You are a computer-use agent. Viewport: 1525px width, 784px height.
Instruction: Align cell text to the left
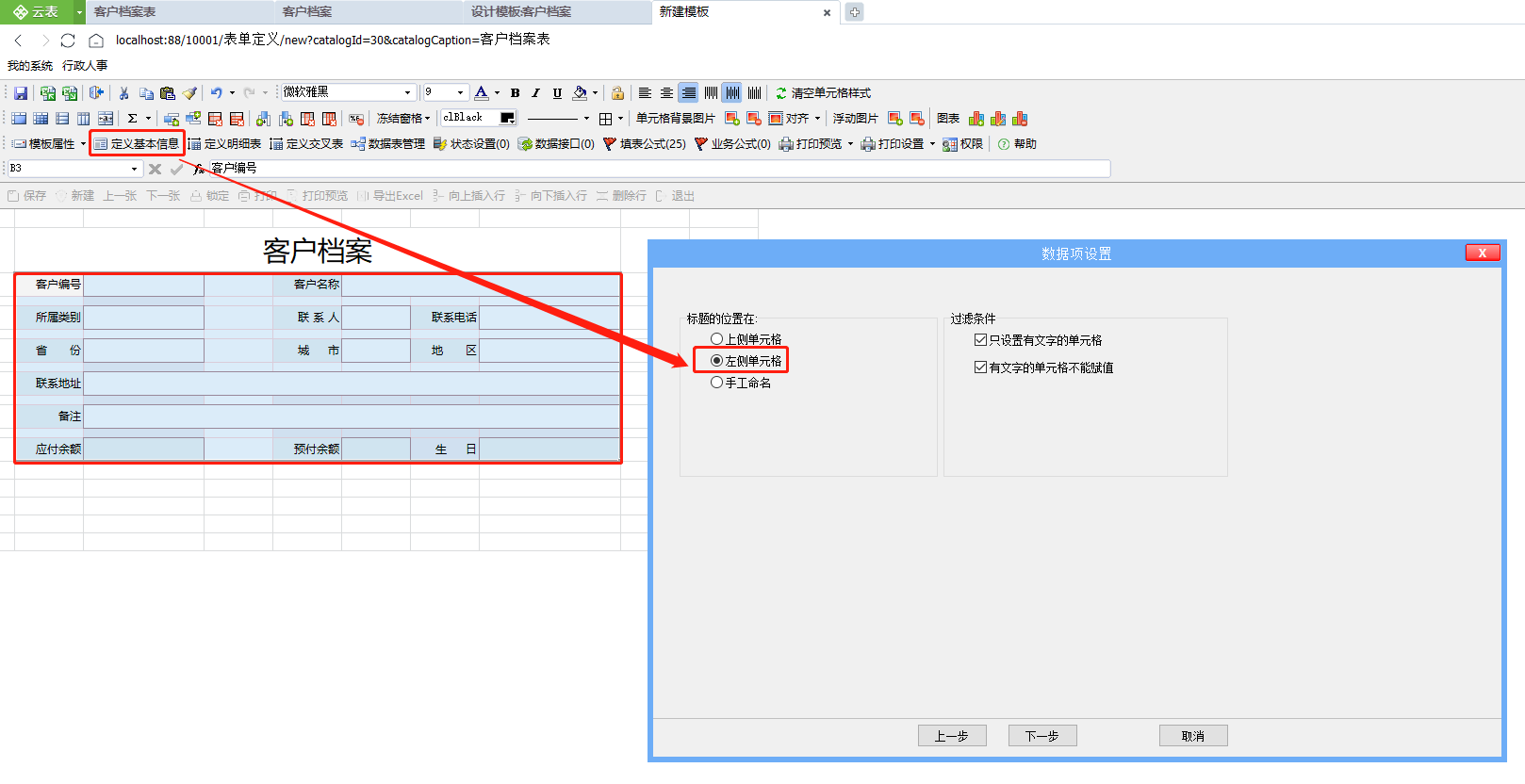point(645,92)
